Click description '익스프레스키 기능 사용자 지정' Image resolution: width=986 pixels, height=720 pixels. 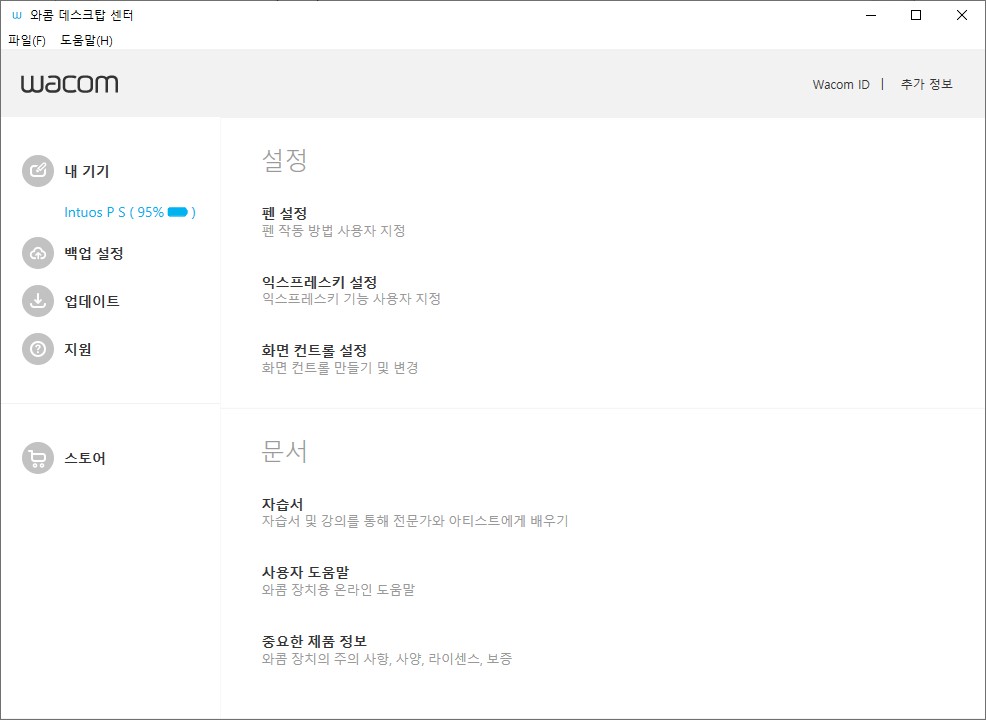coord(351,299)
